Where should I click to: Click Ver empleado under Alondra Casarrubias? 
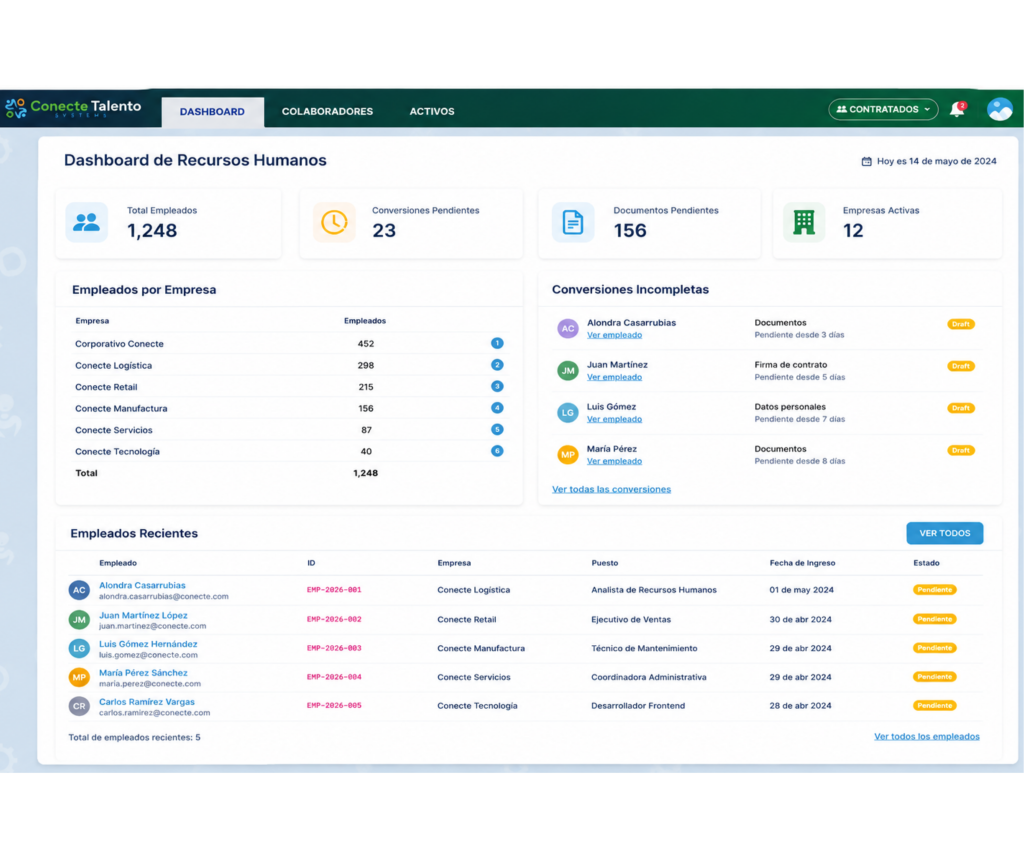click(x=614, y=335)
